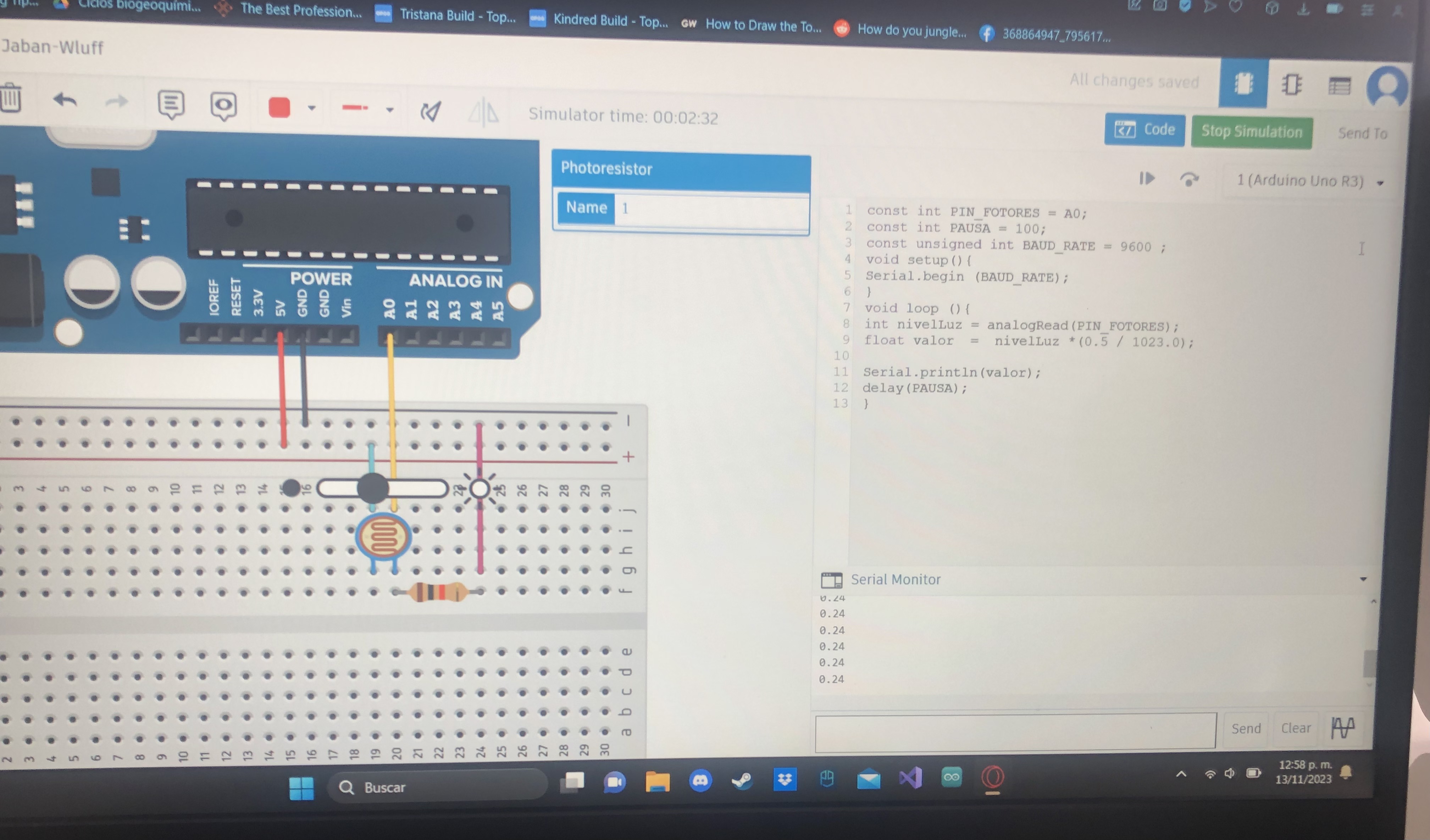Image resolution: width=1430 pixels, height=840 pixels.
Task: Expand the wire color dropdown arrow
Action: [311, 108]
